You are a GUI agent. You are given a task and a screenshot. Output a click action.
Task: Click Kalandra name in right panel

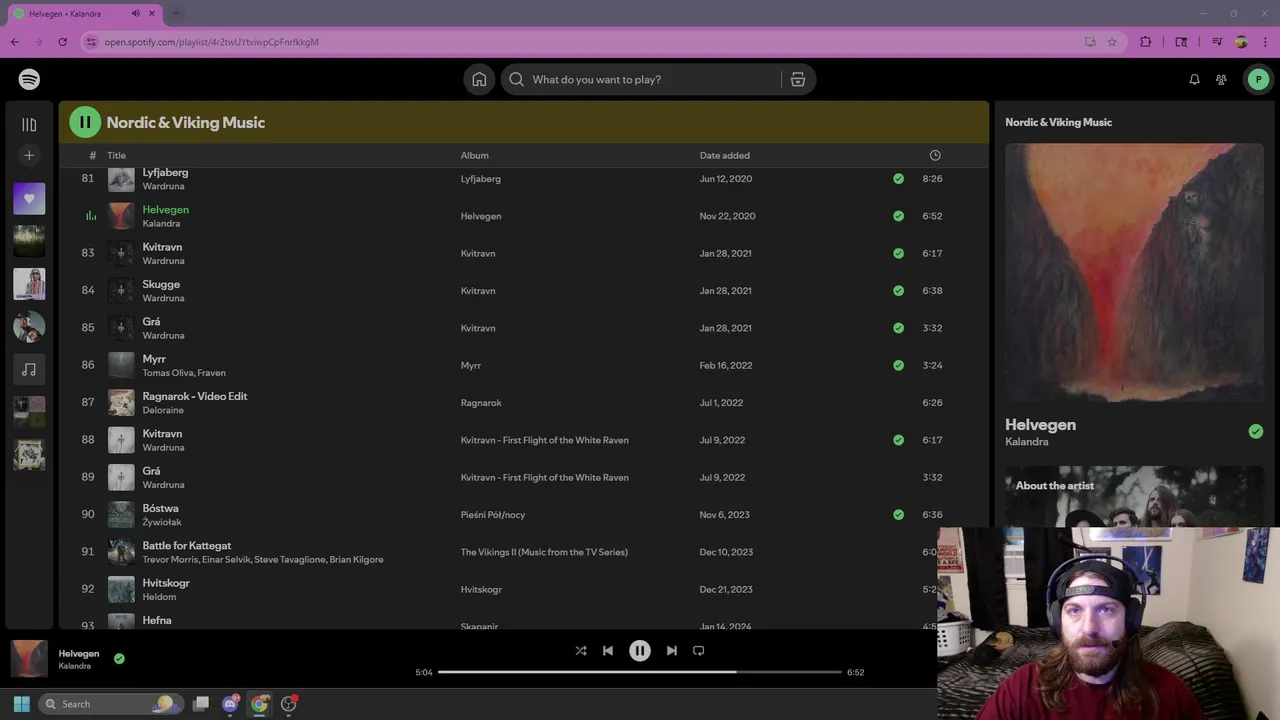point(1027,442)
